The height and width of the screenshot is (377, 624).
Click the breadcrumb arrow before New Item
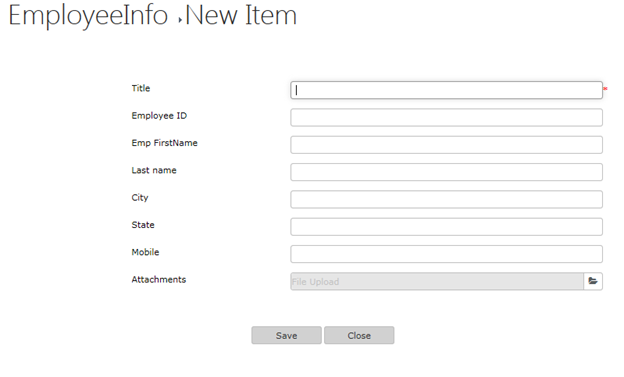pos(180,20)
